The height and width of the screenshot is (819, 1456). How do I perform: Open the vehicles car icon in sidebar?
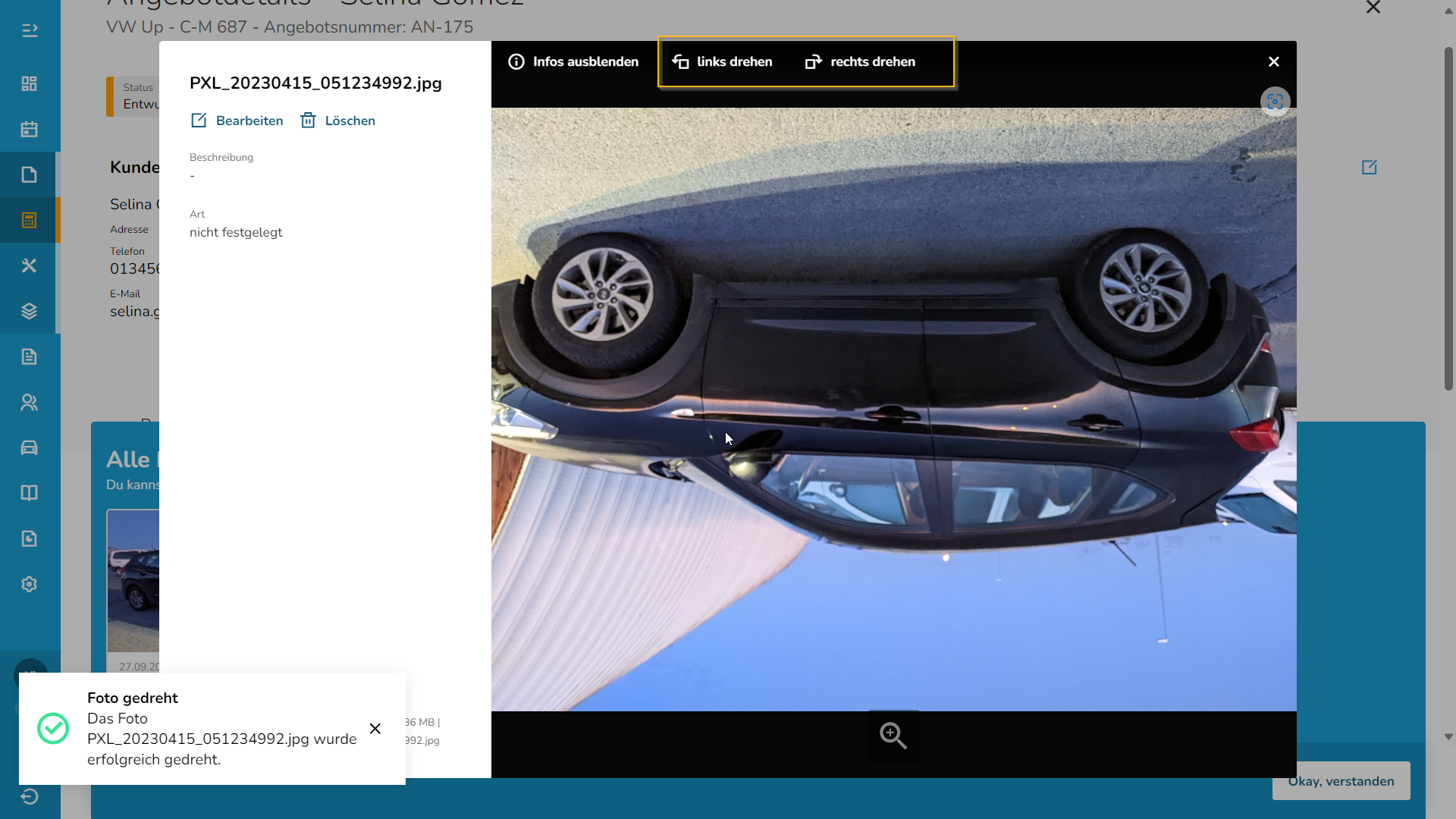30,447
